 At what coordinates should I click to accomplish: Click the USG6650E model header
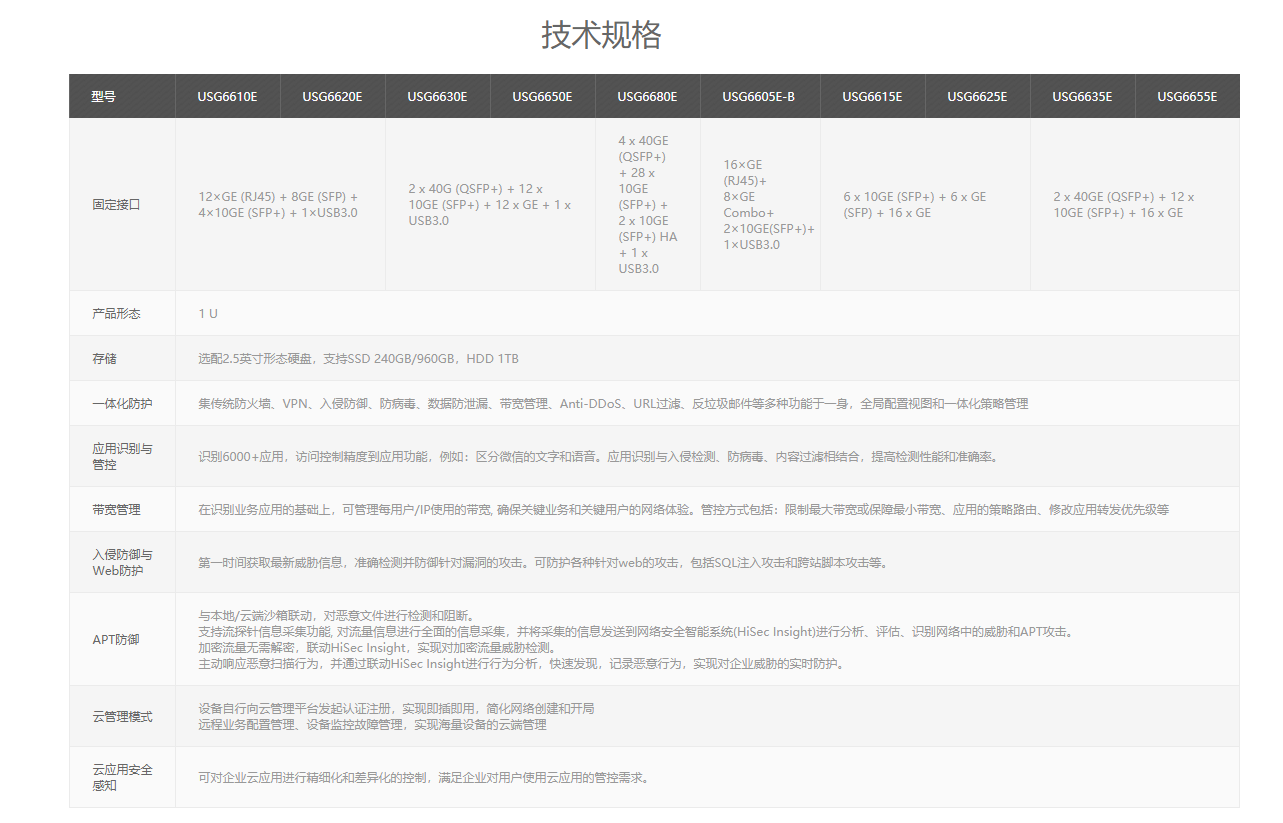(542, 97)
